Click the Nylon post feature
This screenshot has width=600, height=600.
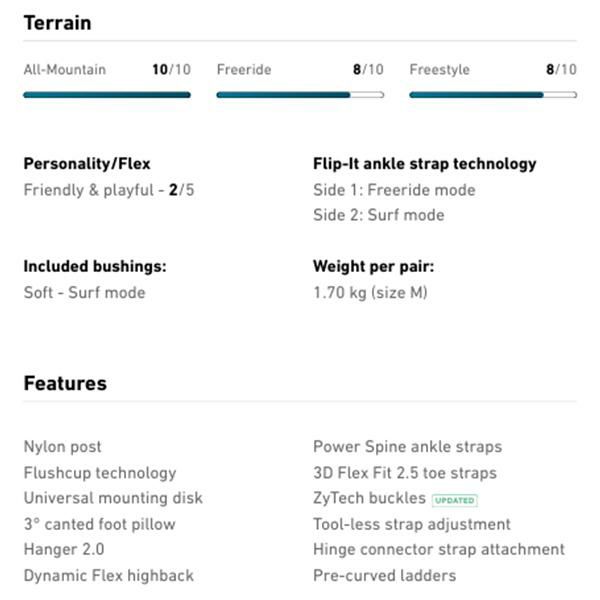pos(62,447)
